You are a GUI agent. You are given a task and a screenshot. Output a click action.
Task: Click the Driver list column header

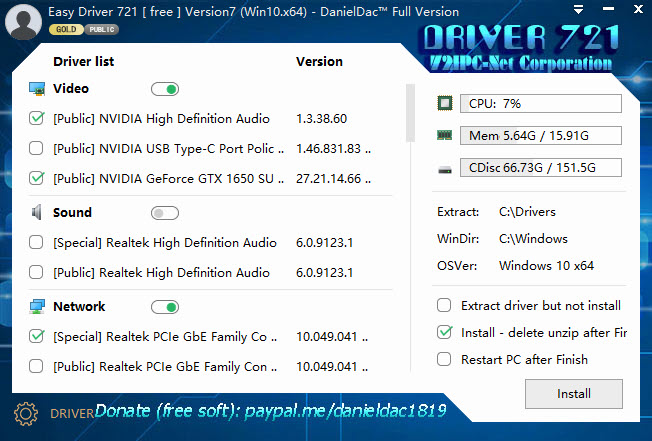point(84,62)
